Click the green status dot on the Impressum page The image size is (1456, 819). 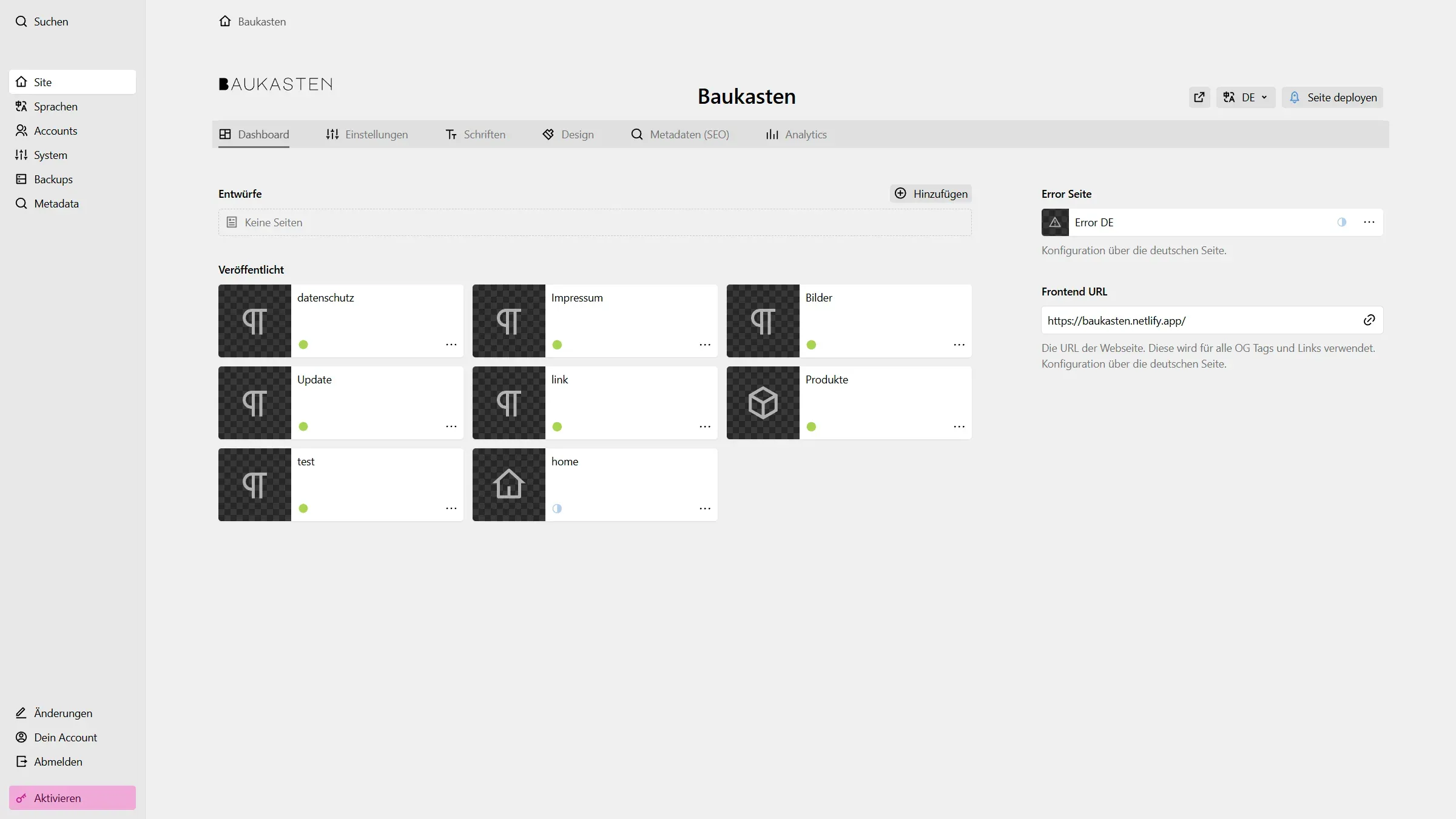pos(557,345)
